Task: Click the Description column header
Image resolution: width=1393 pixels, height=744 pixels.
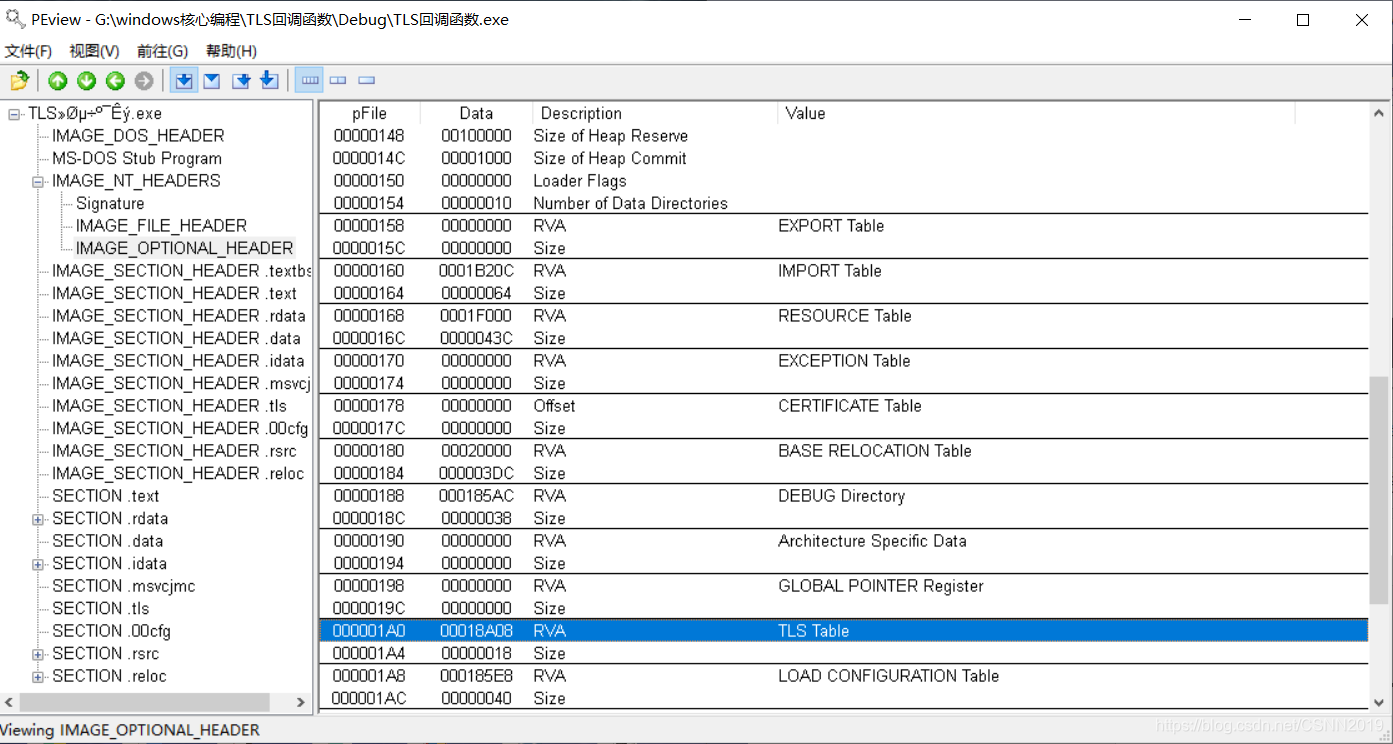Action: pos(654,113)
